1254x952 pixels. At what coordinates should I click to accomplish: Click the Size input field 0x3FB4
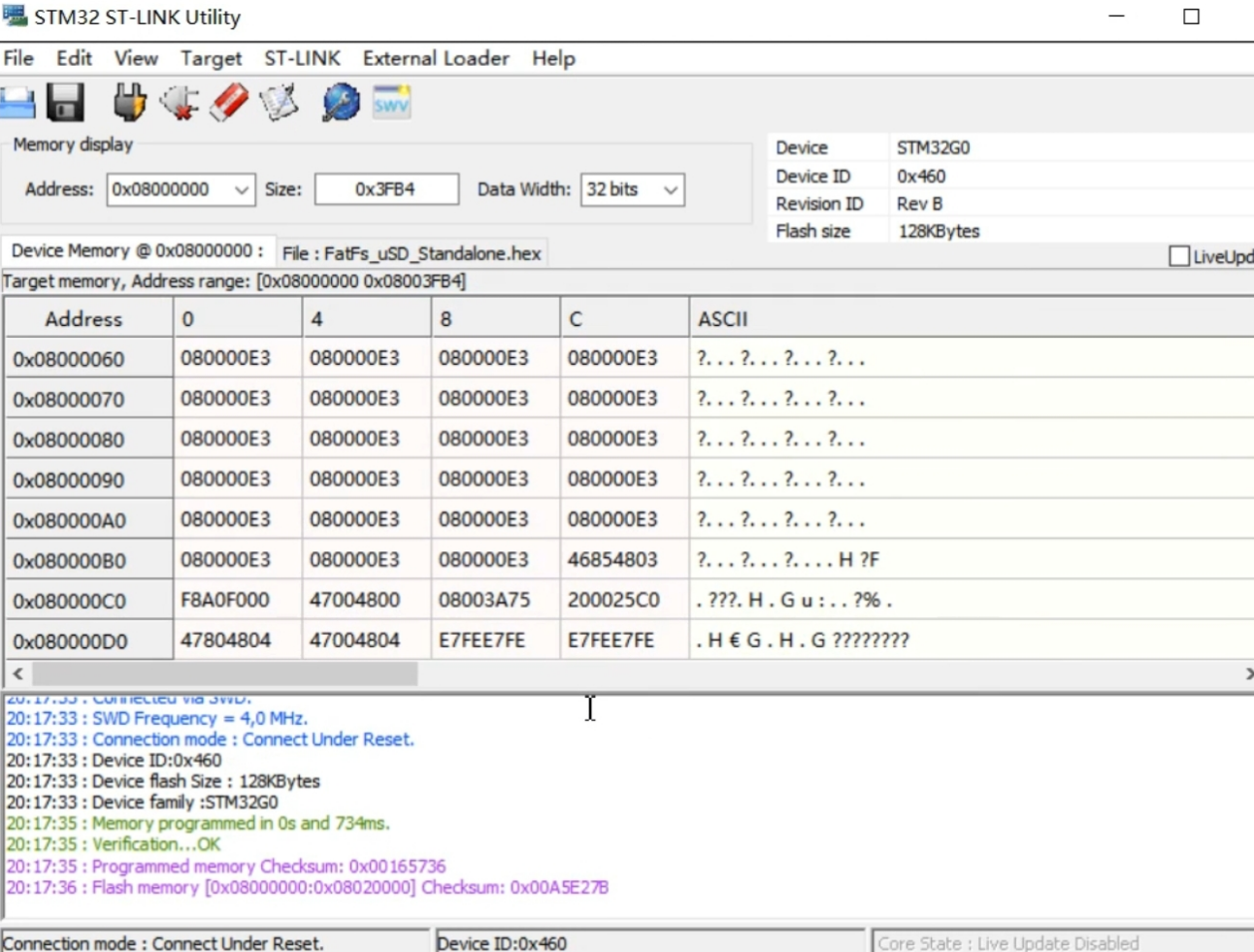tap(386, 189)
